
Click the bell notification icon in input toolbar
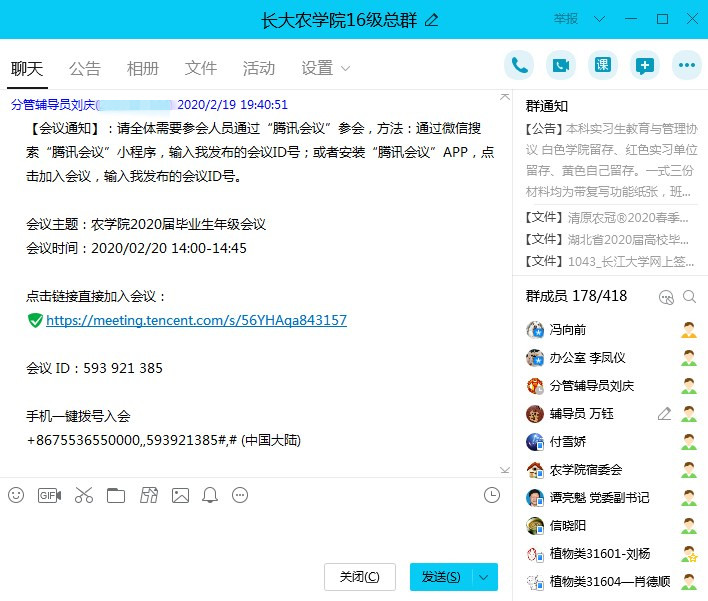click(x=210, y=495)
